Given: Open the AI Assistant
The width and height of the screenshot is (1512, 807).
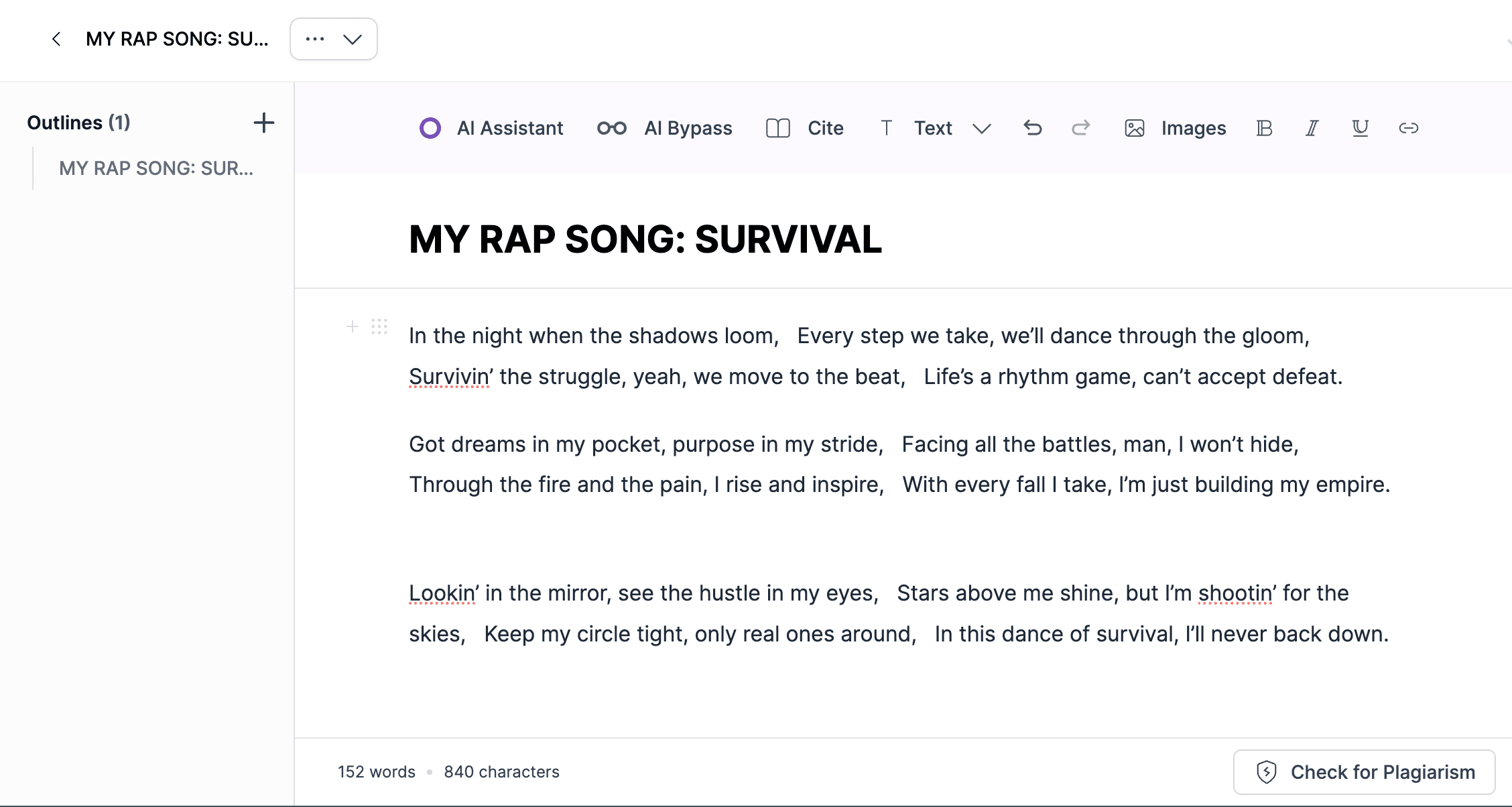Looking at the screenshot, I should click(x=491, y=128).
